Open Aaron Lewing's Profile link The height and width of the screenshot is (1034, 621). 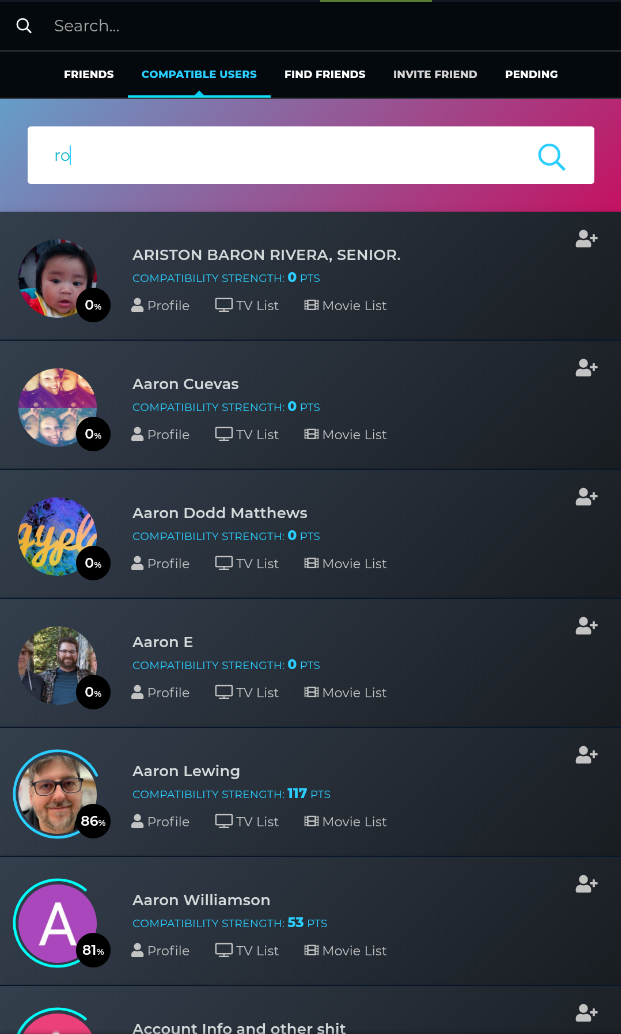(x=160, y=822)
